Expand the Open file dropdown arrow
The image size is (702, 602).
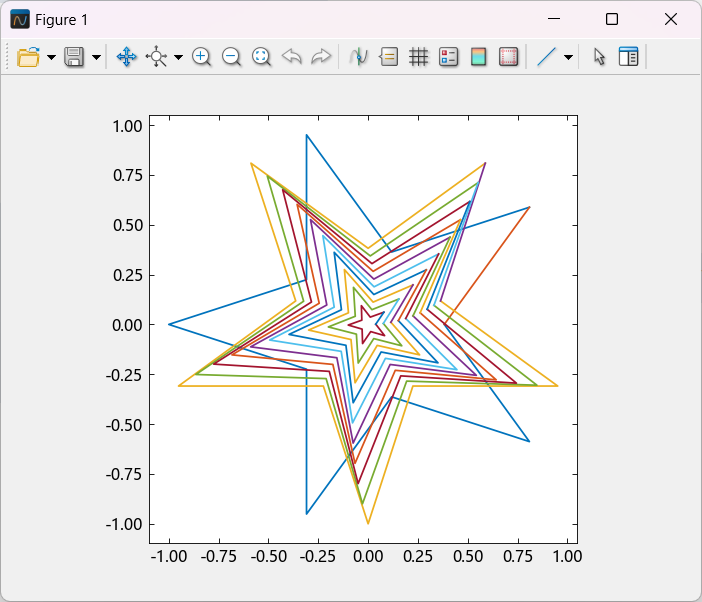click(x=51, y=57)
